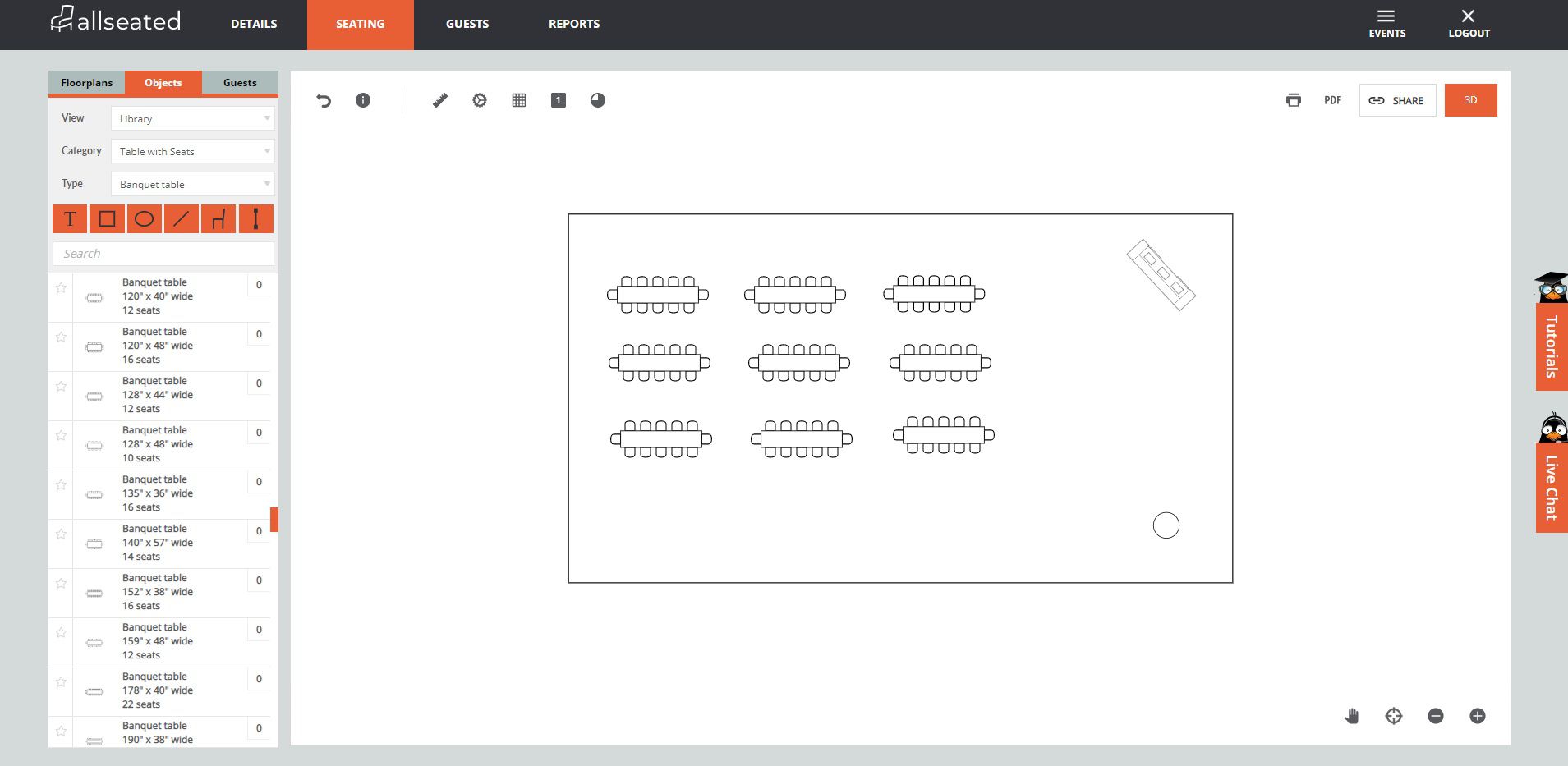Screen dimensions: 1568x766
Task: Star the 120" x 40" banquet table
Action: pyautogui.click(x=61, y=288)
